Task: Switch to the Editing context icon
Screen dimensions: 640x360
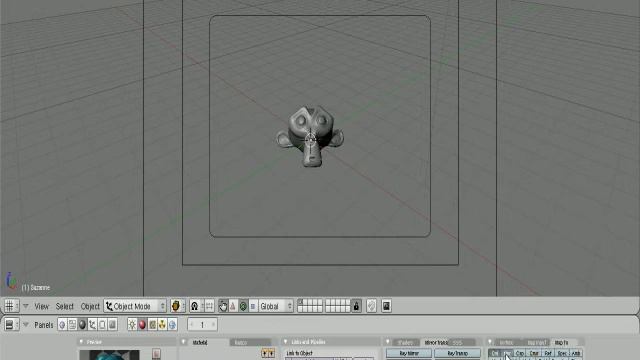Action: (102, 325)
